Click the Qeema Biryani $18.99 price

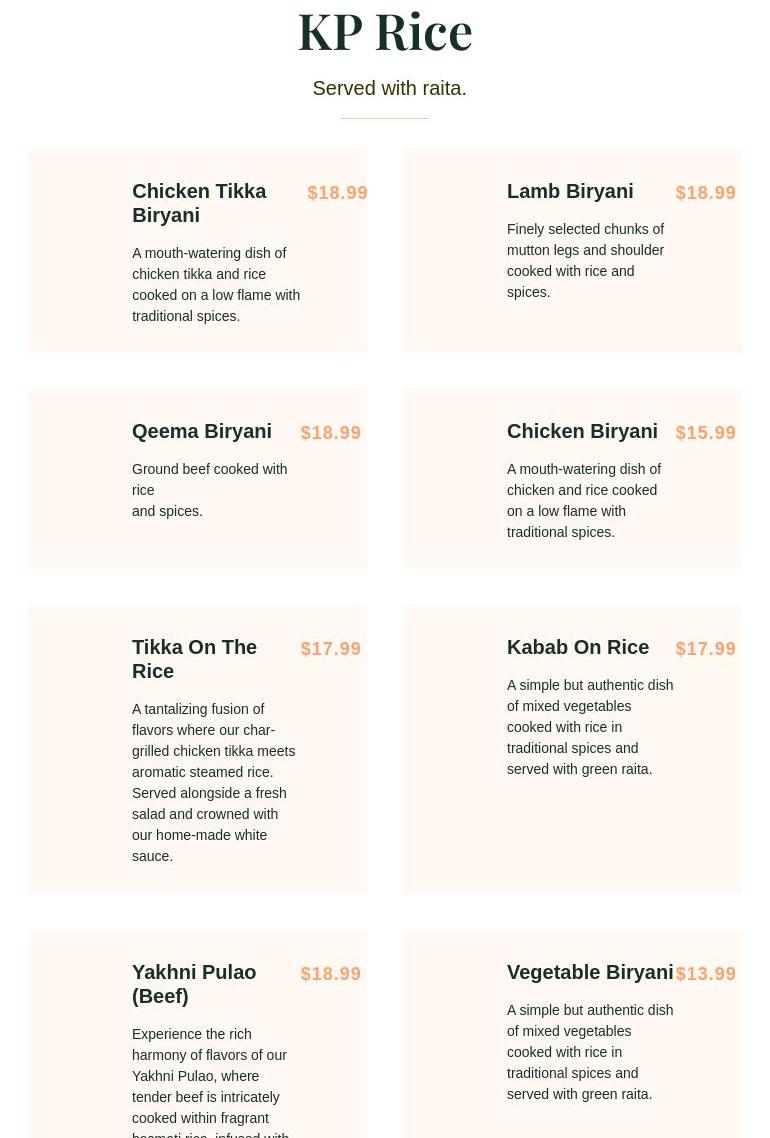pyautogui.click(x=331, y=433)
